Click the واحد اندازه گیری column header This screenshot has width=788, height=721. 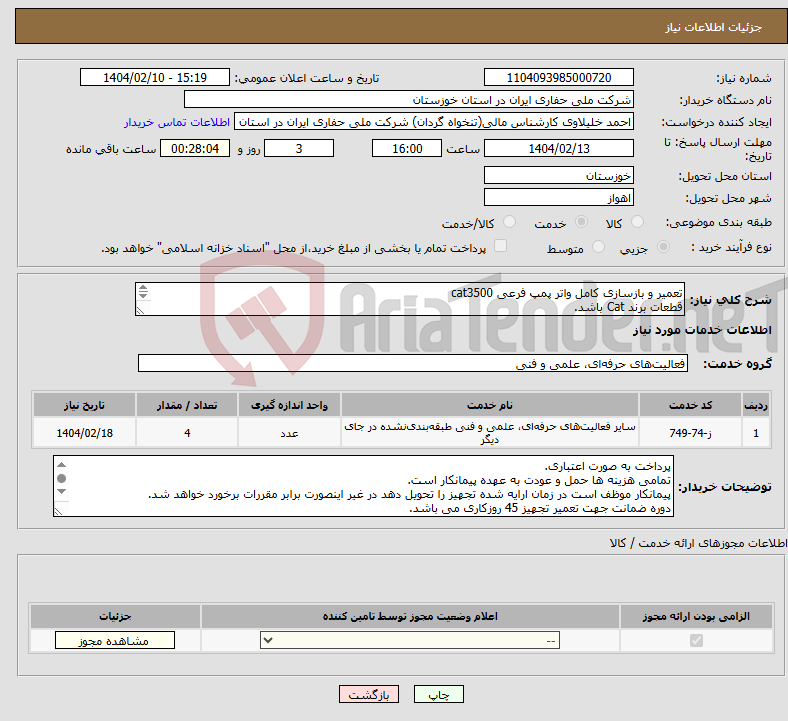(x=289, y=405)
